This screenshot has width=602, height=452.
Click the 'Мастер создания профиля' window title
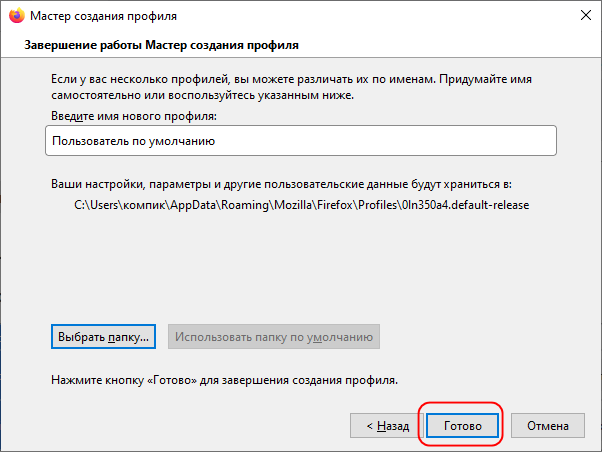point(104,16)
